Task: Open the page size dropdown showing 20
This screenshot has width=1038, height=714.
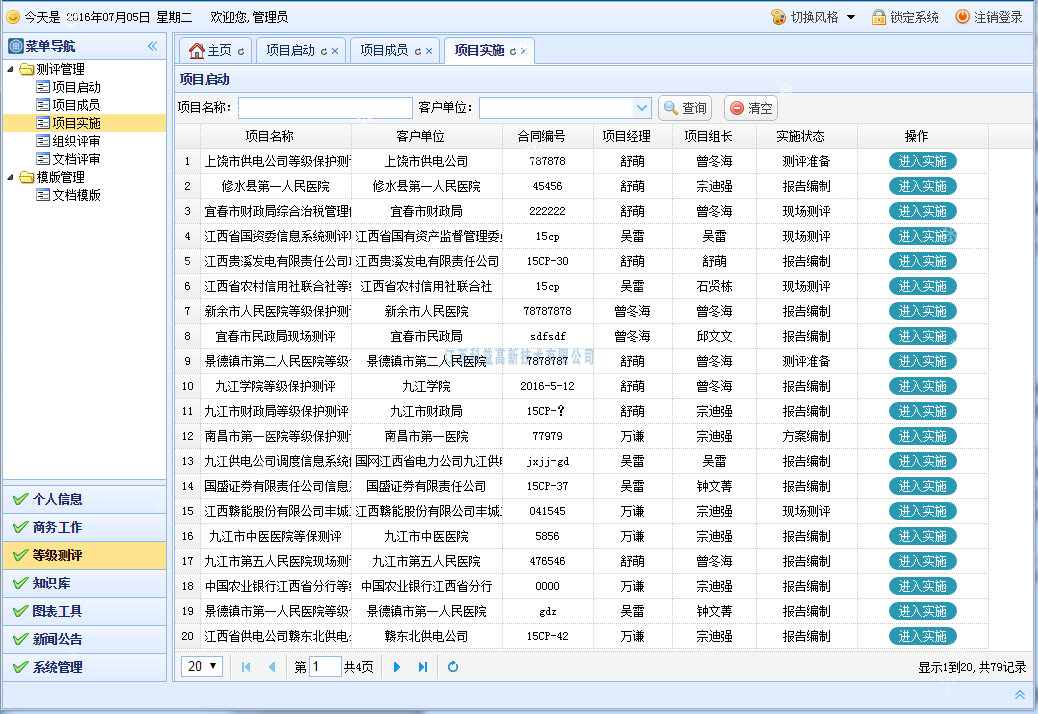Action: click(202, 666)
